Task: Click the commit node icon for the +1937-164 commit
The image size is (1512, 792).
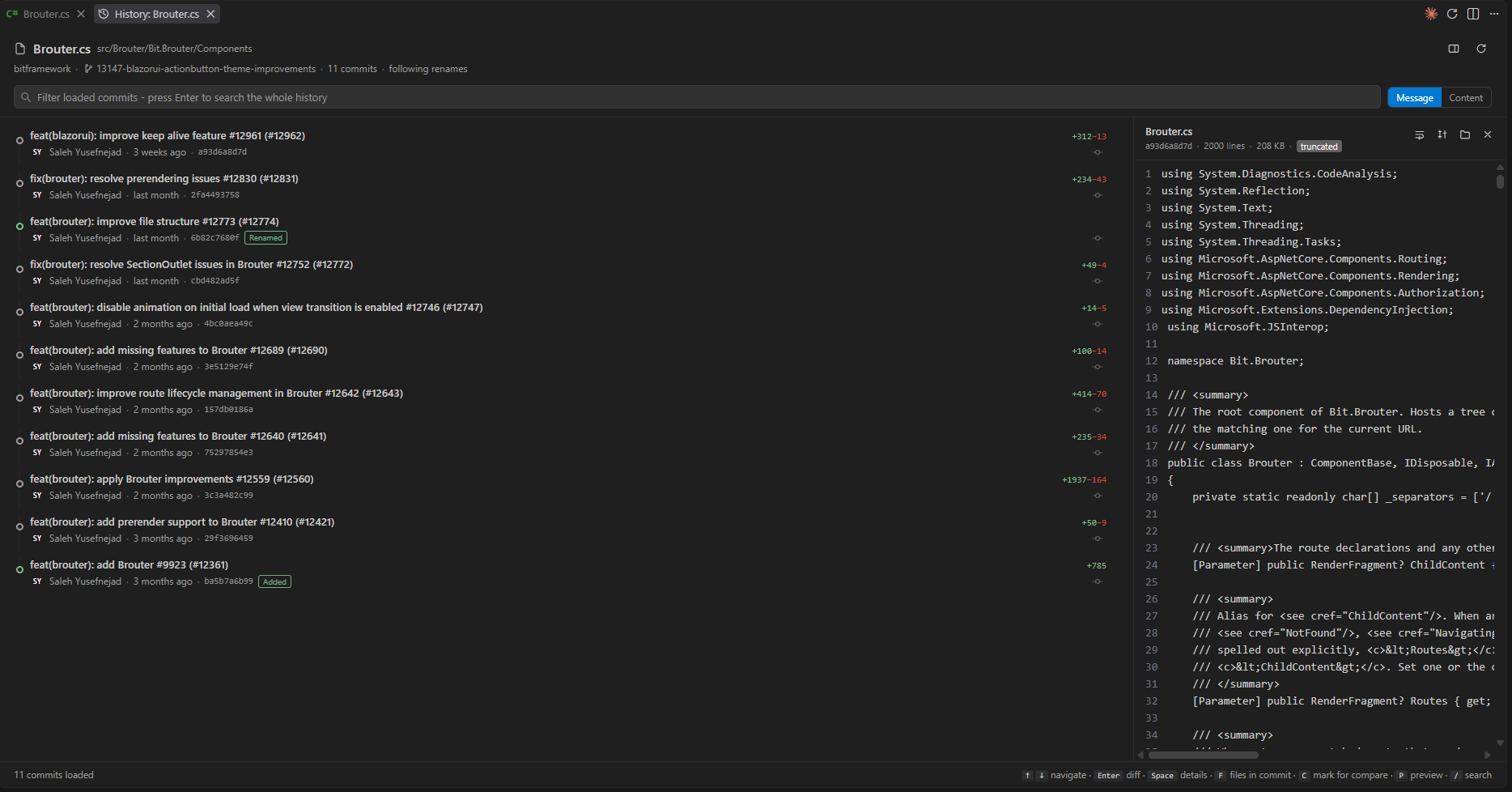Action: pyautogui.click(x=1098, y=496)
